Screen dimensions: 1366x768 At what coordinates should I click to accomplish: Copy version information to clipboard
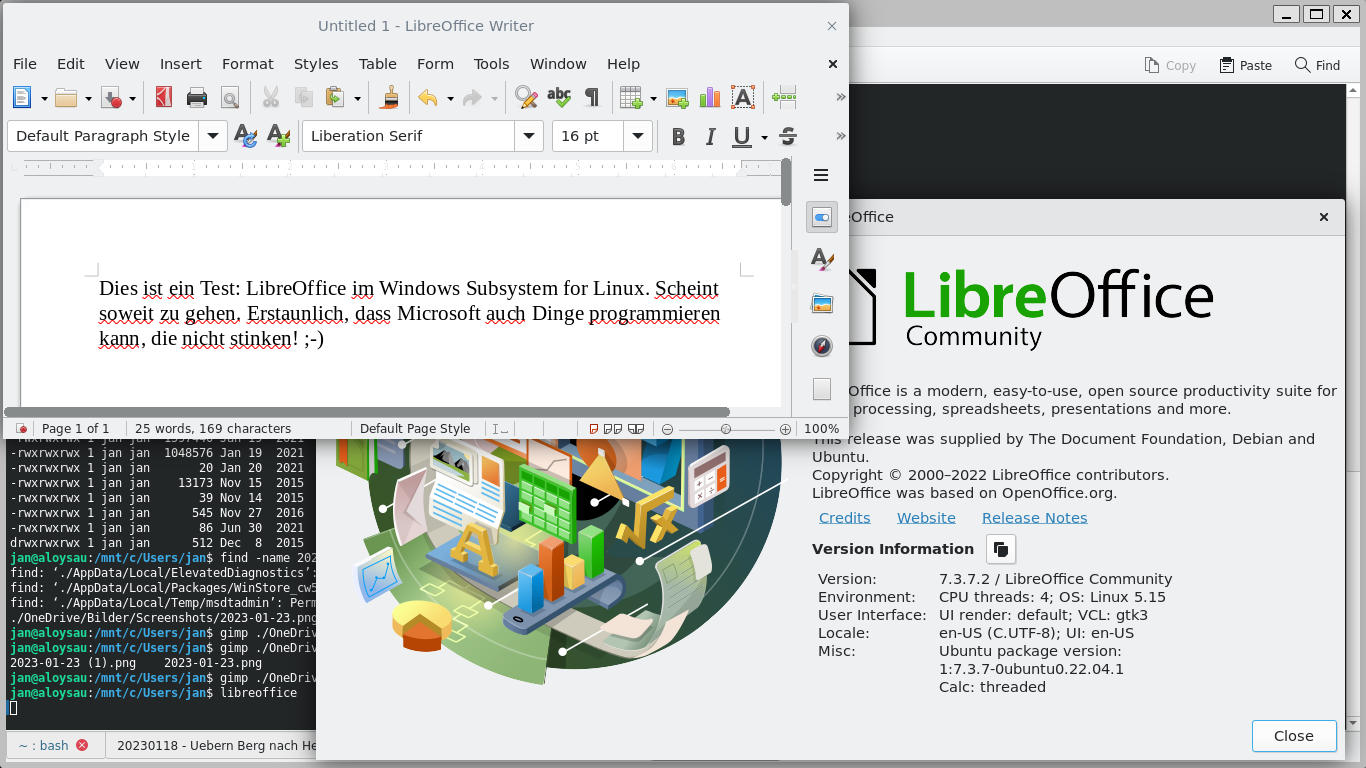click(x=1001, y=549)
